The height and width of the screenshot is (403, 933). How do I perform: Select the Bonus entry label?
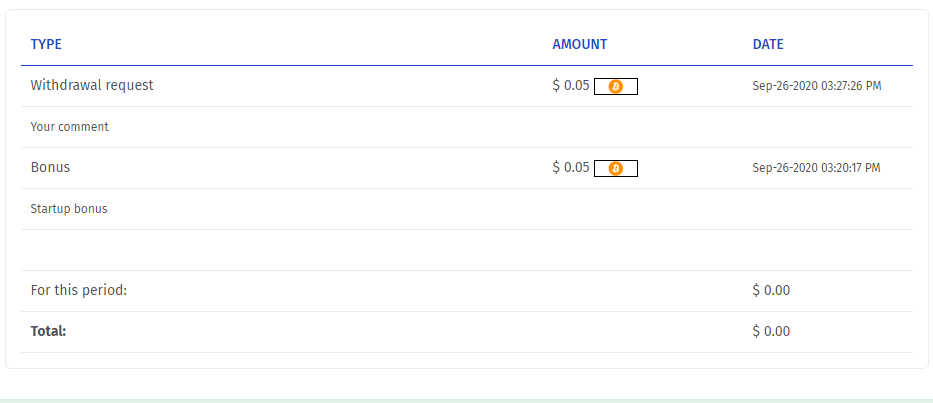pyautogui.click(x=50, y=168)
